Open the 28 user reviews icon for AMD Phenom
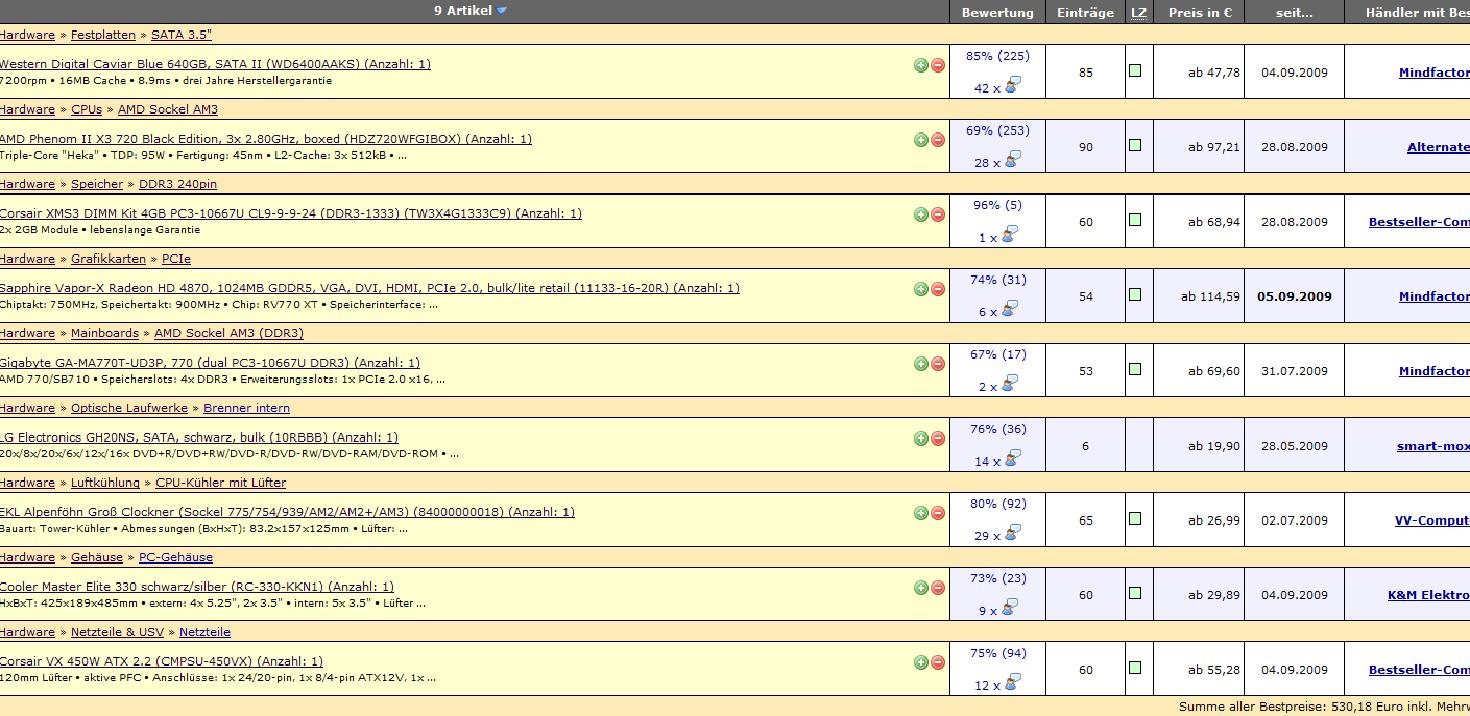 (1013, 160)
